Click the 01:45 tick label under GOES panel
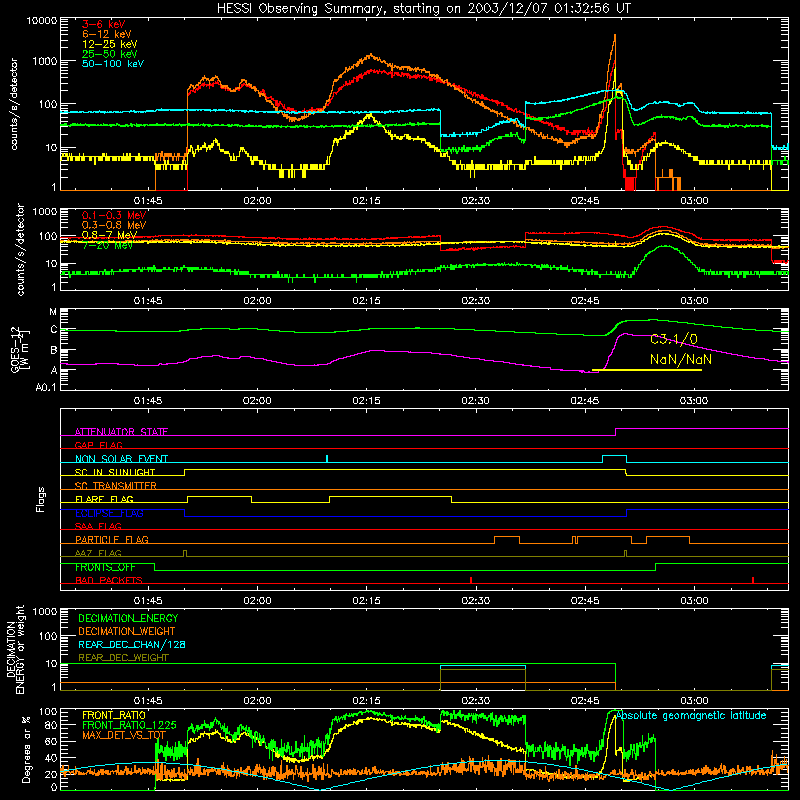This screenshot has width=800, height=800. click(x=148, y=401)
